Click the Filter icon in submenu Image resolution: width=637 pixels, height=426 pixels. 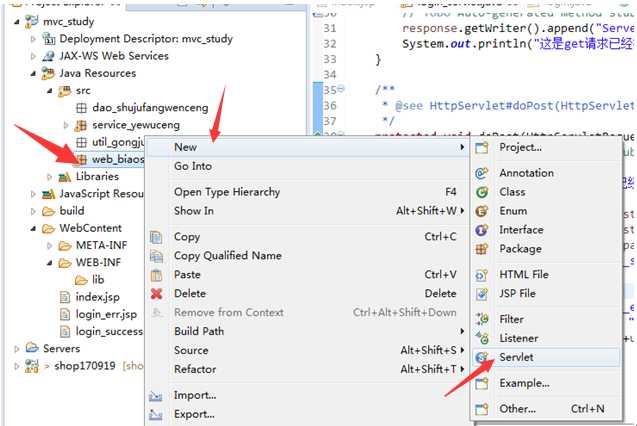click(482, 319)
